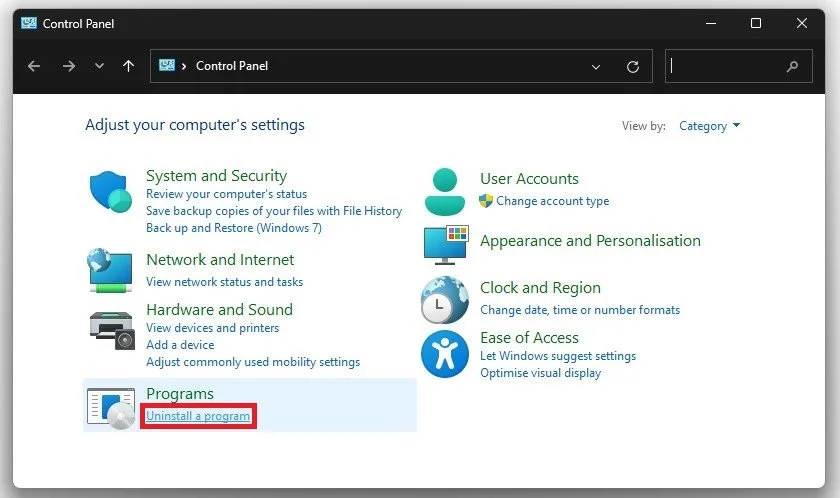Image resolution: width=840 pixels, height=498 pixels.
Task: Click the Control Panel breadcrumb in address bar
Action: [x=232, y=66]
